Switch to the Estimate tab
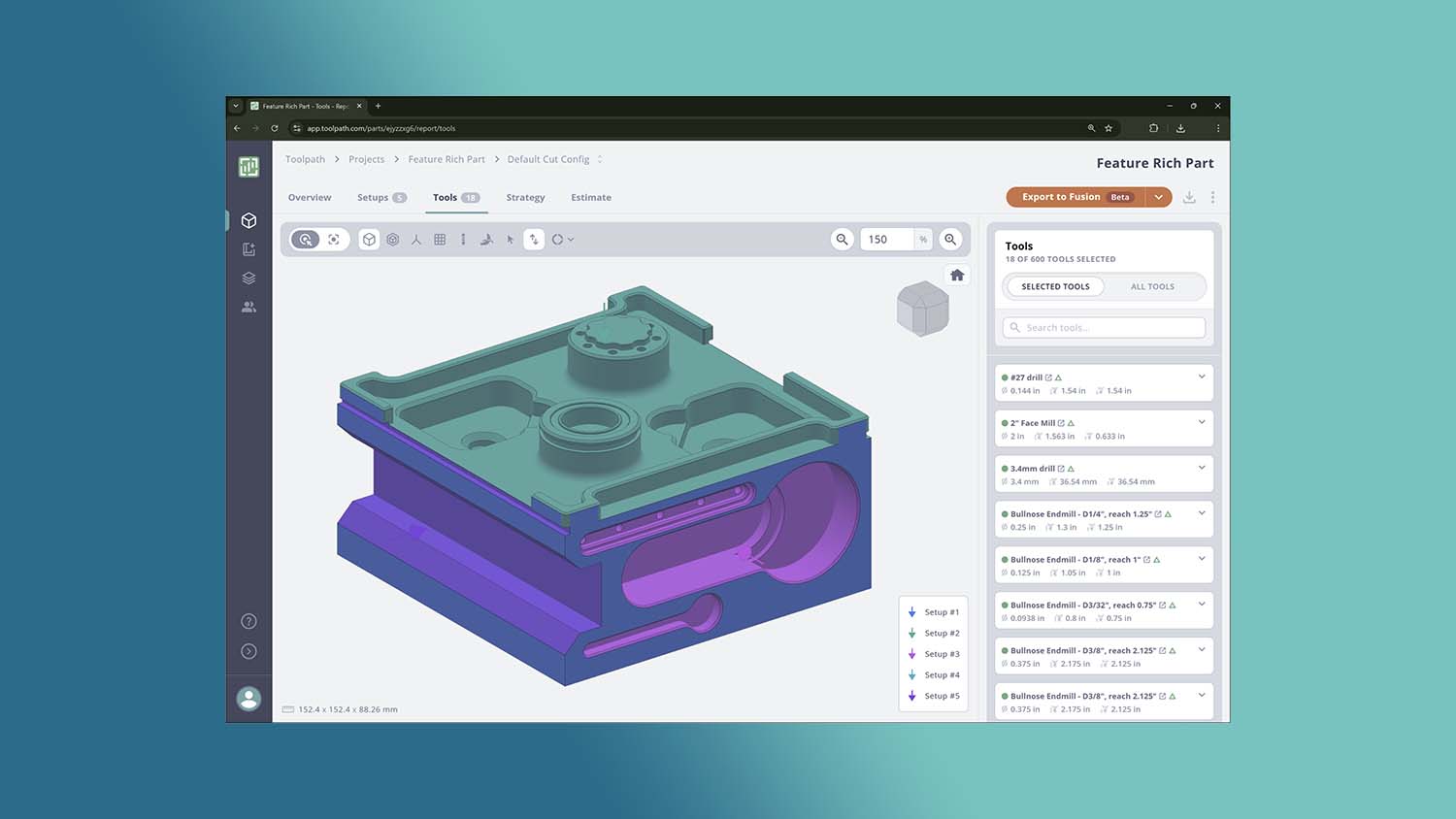This screenshot has height=819, width=1456. coord(590,198)
